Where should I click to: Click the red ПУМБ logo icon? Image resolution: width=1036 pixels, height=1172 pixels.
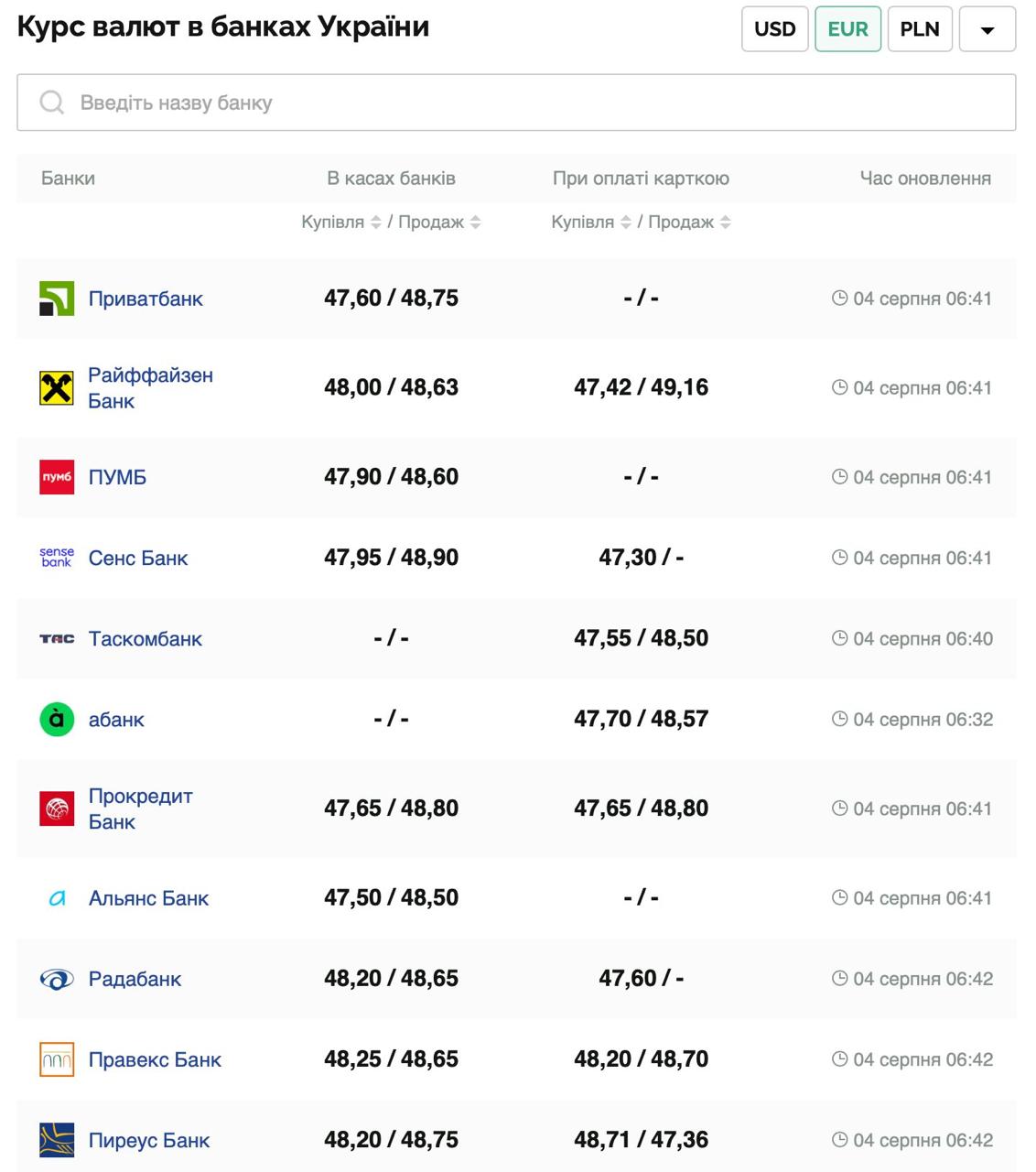[x=57, y=477]
